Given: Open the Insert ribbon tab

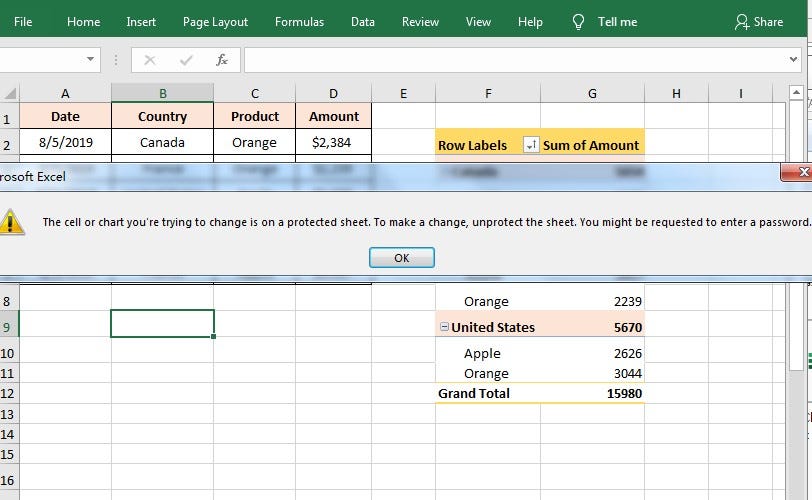Looking at the screenshot, I should point(141,22).
